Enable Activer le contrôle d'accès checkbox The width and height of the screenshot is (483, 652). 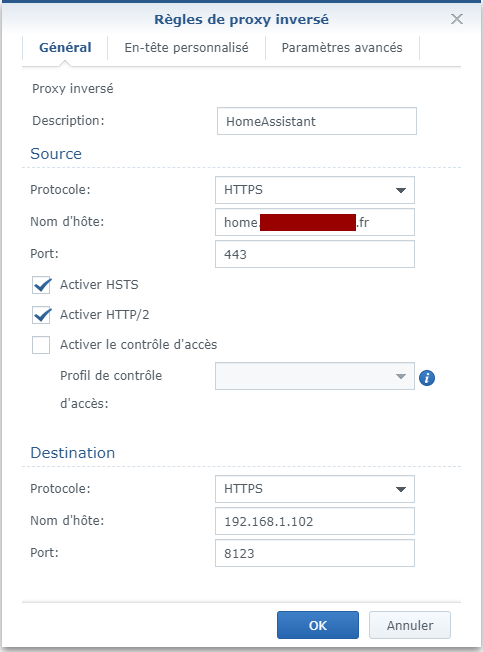[41, 345]
